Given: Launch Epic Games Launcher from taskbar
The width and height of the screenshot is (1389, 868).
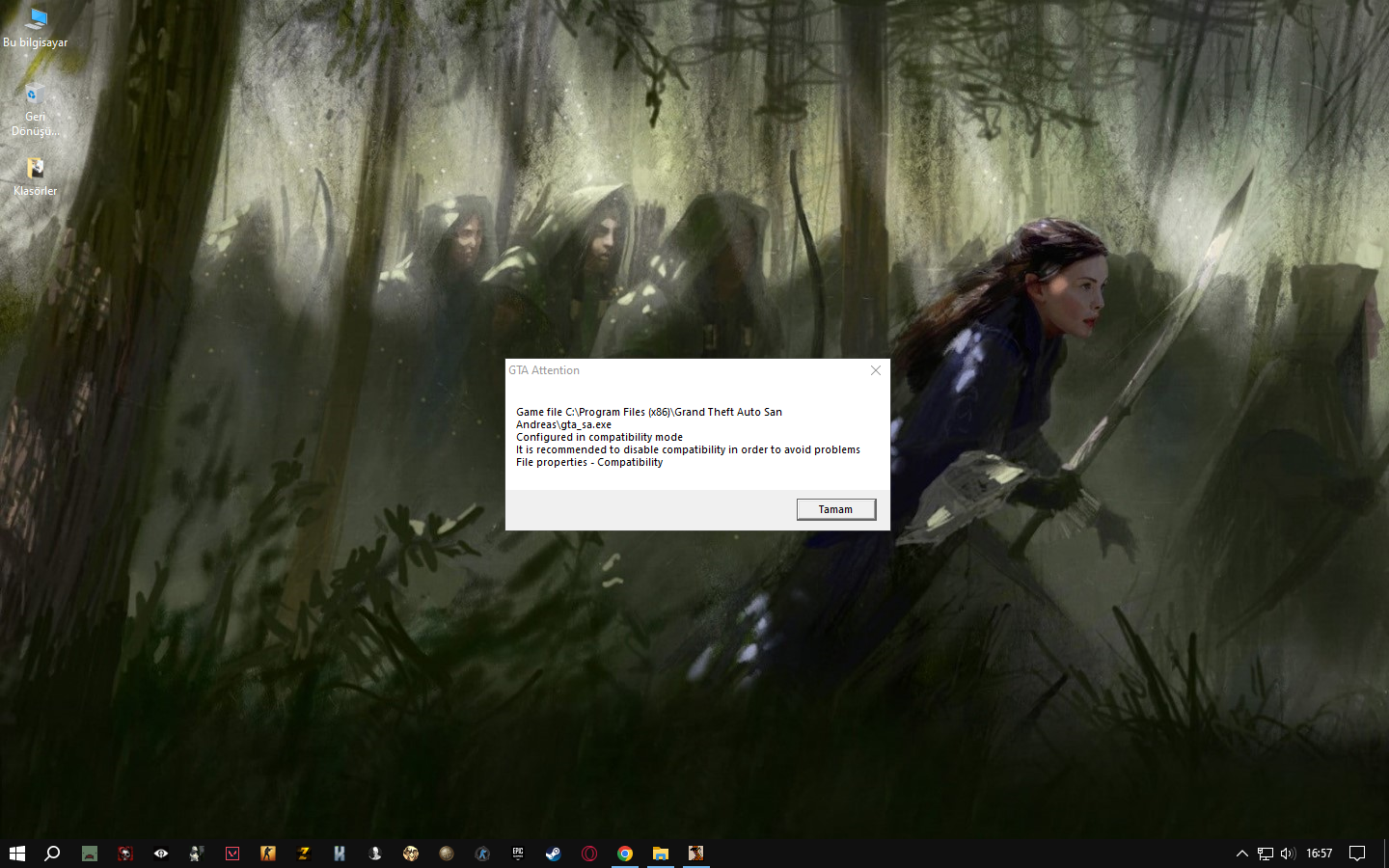Looking at the screenshot, I should tap(518, 854).
